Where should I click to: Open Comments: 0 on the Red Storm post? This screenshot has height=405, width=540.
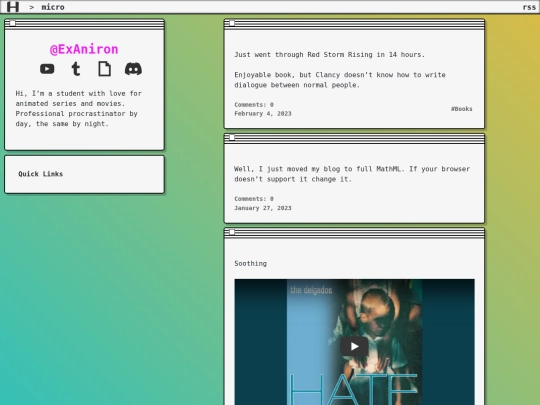(254, 104)
